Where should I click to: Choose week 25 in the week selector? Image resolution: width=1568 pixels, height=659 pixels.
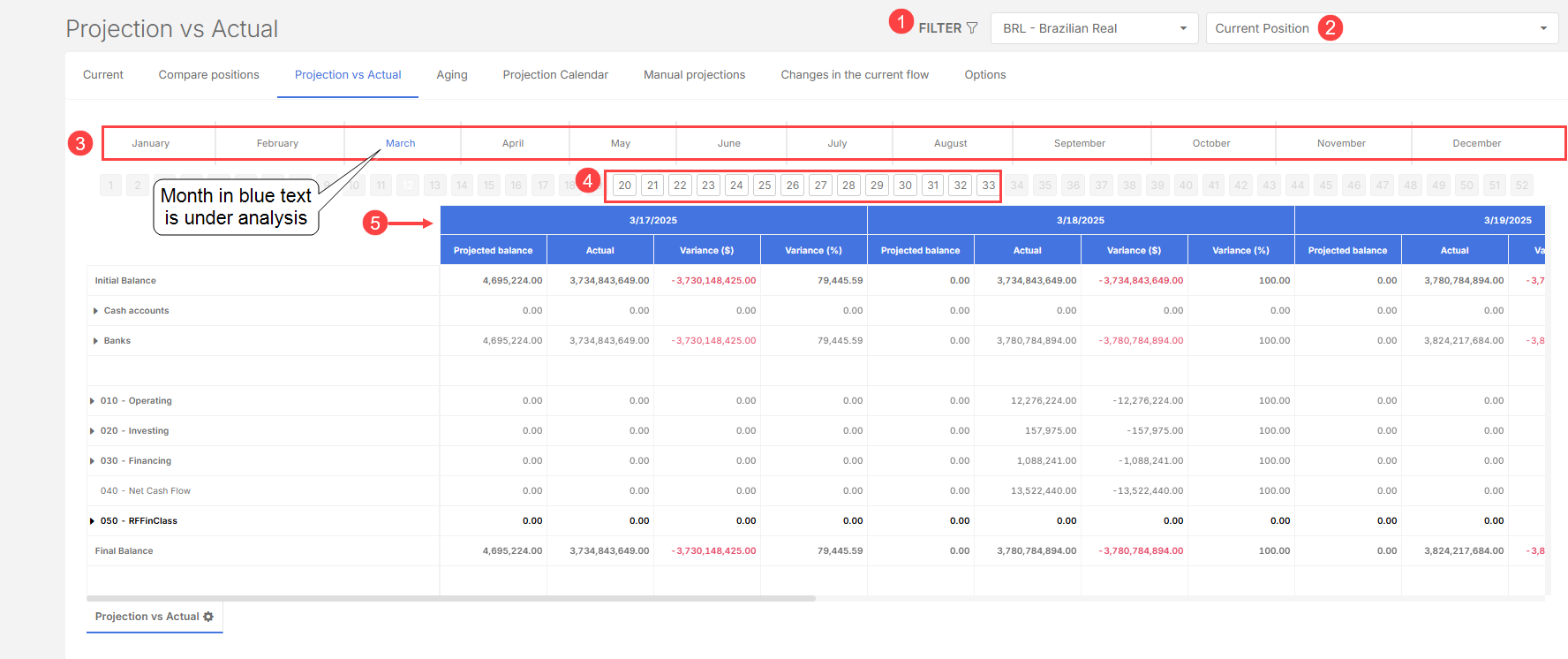click(765, 186)
